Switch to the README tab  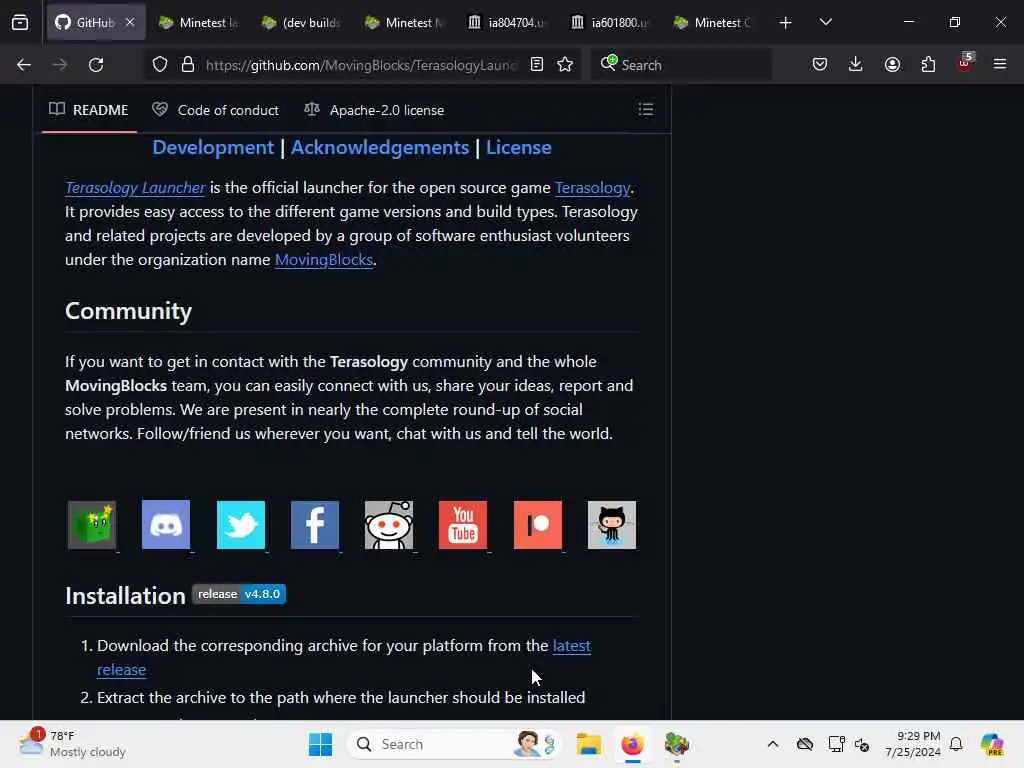tap(89, 110)
